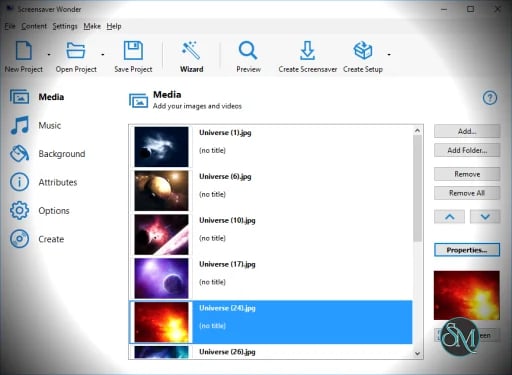
Task: Click the red nebula preview image
Action: click(x=467, y=295)
